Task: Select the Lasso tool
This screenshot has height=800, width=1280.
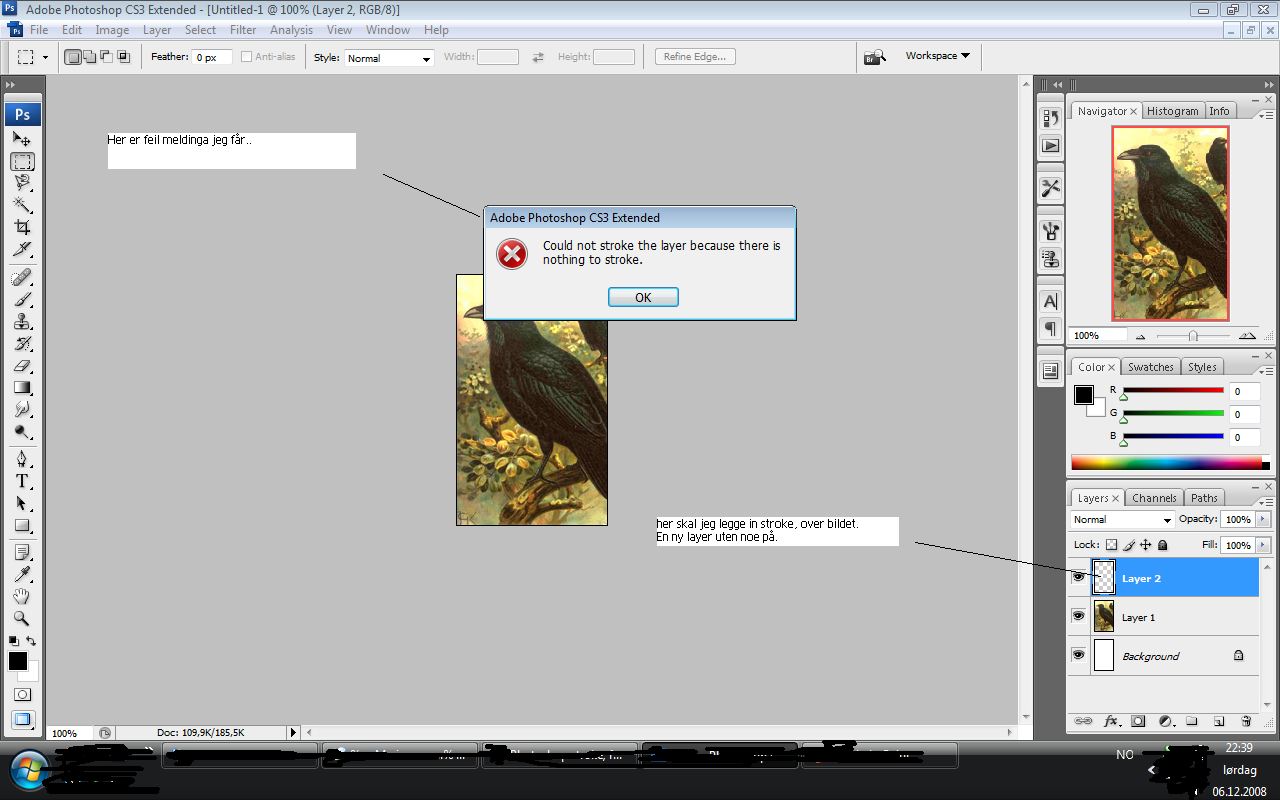Action: [x=22, y=182]
